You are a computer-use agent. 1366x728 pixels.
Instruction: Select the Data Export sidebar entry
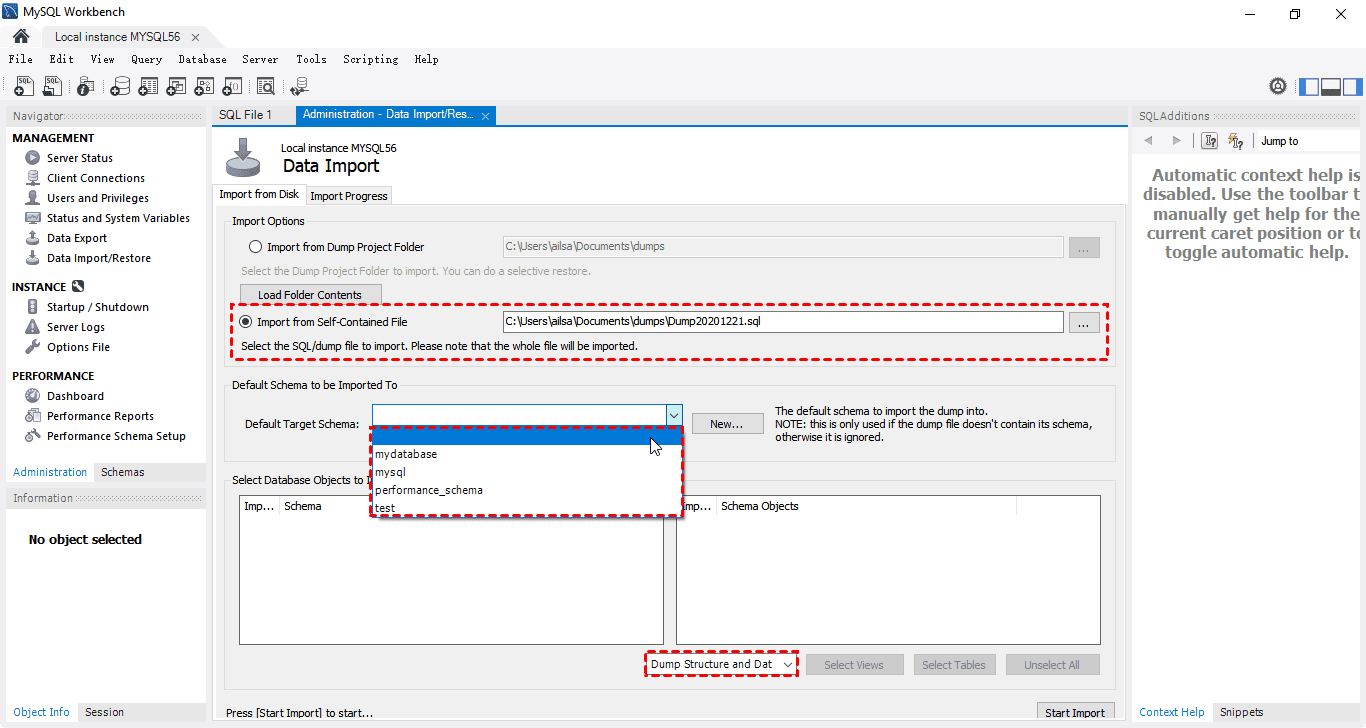tap(78, 237)
